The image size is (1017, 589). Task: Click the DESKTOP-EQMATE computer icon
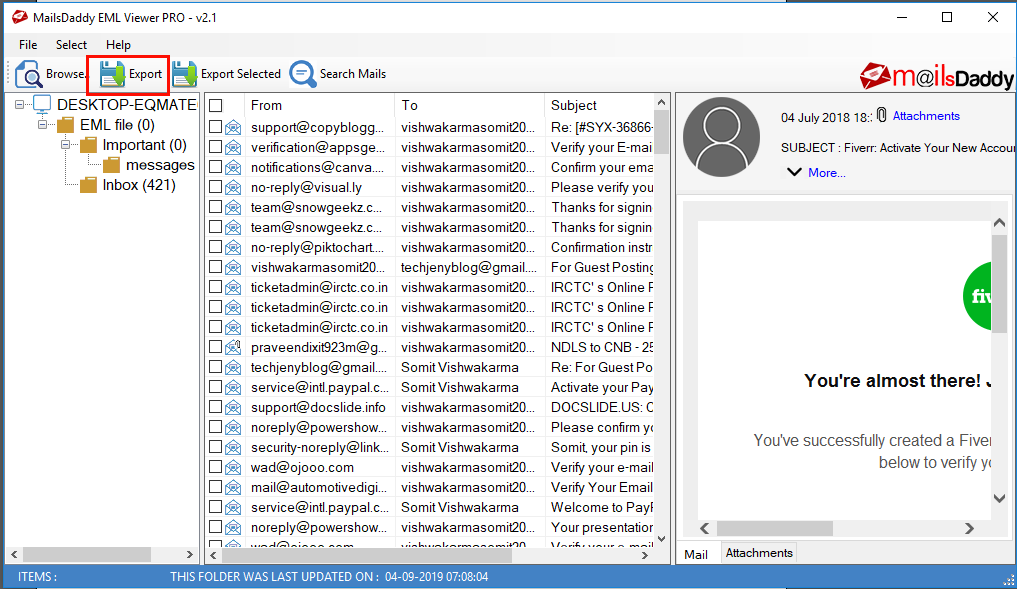pos(42,104)
